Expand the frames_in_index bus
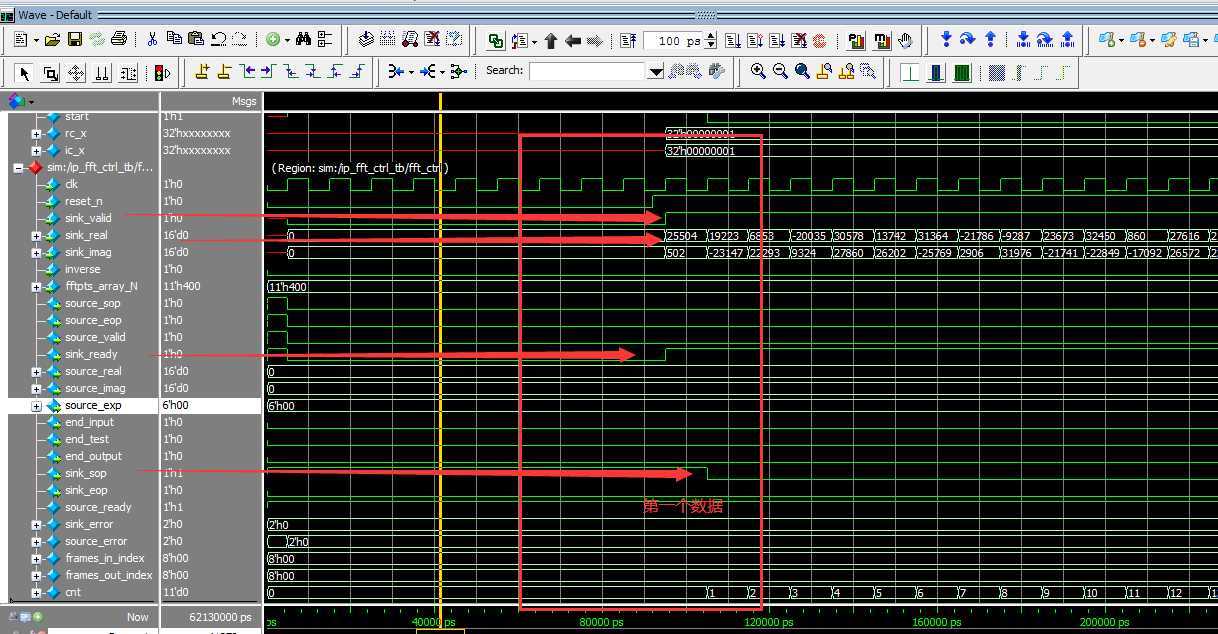1218x634 pixels. coord(36,558)
